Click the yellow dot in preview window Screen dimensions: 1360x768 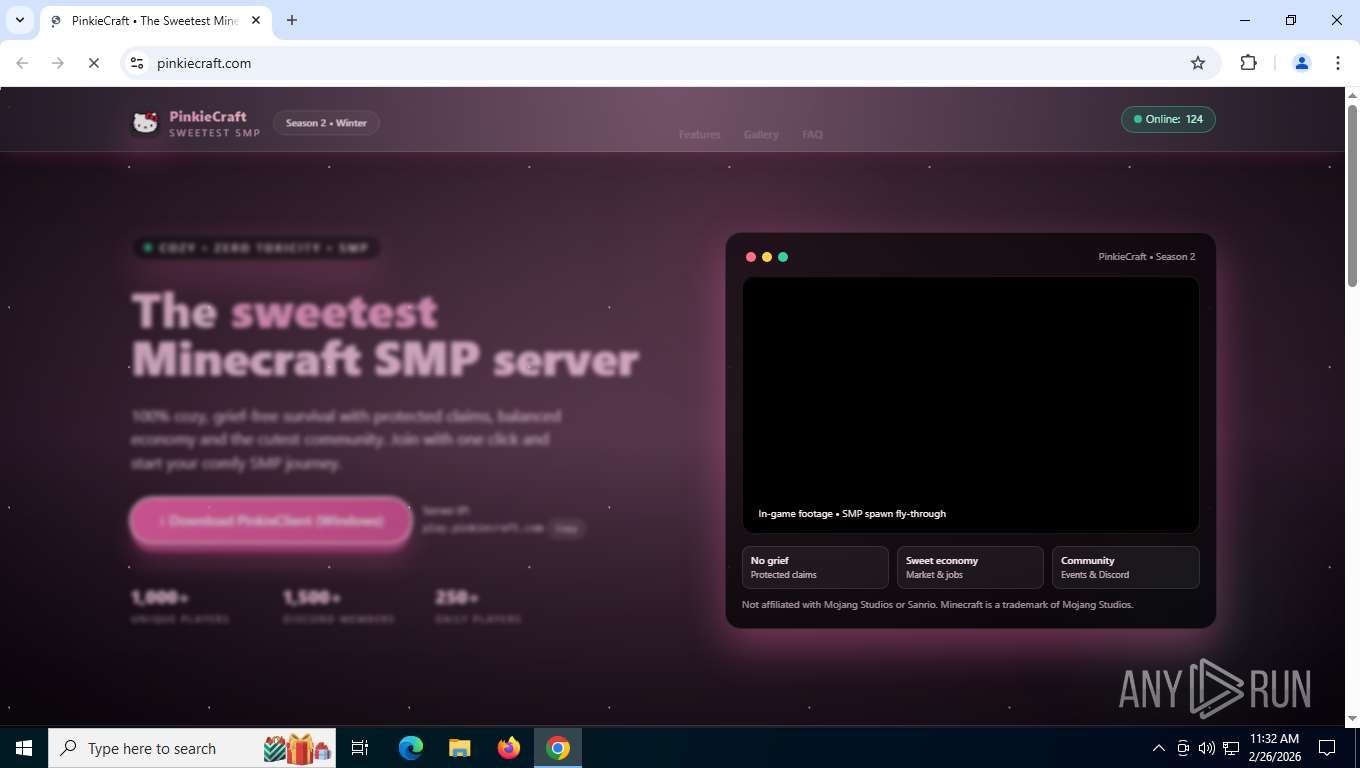[x=767, y=257]
